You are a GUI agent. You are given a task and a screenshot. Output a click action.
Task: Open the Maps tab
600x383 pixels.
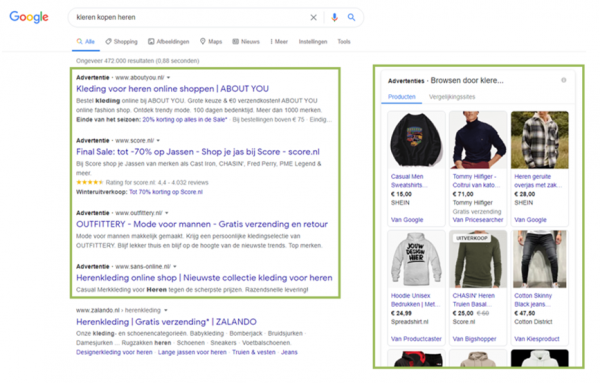pyautogui.click(x=211, y=41)
